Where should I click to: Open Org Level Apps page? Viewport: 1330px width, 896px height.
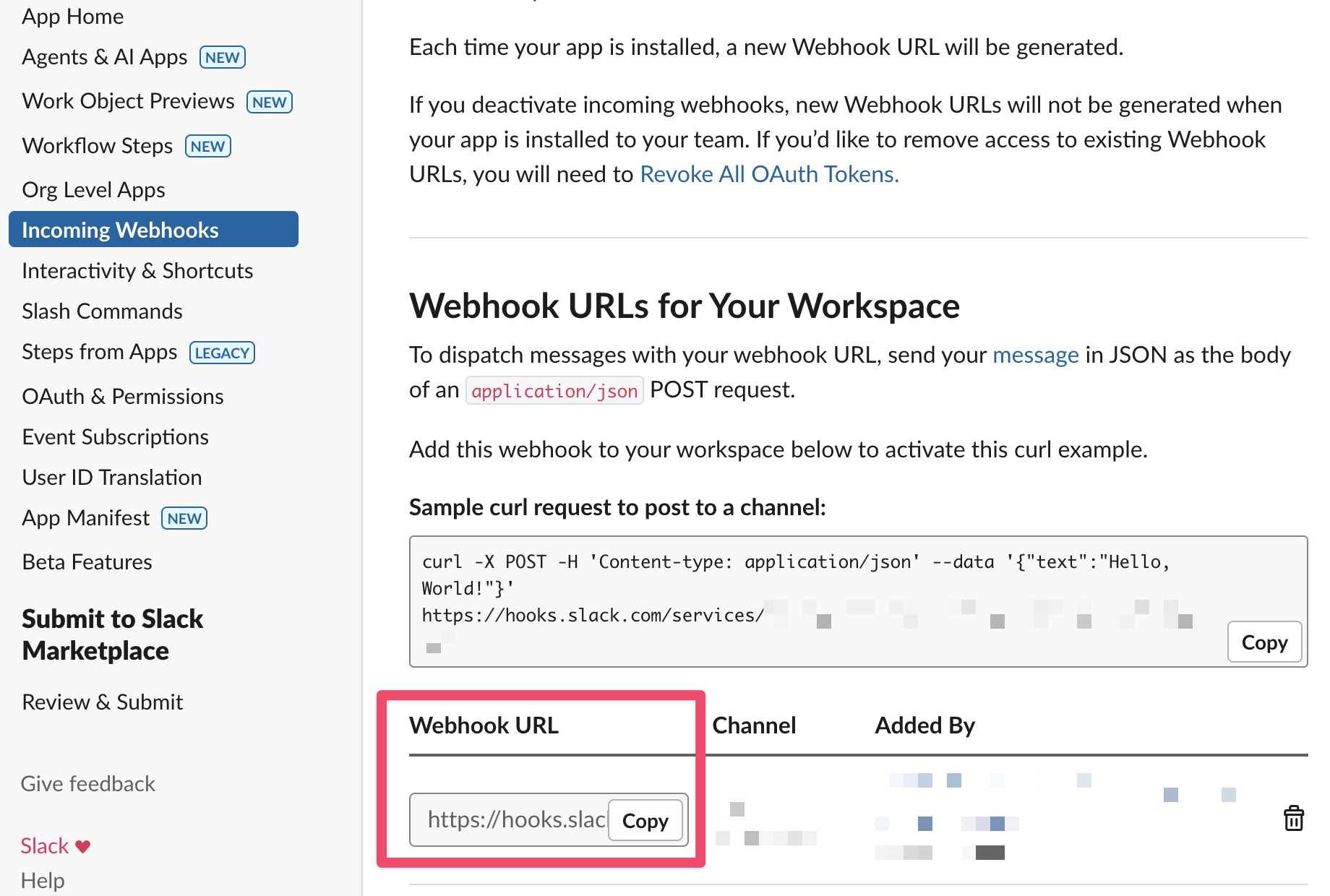[93, 190]
